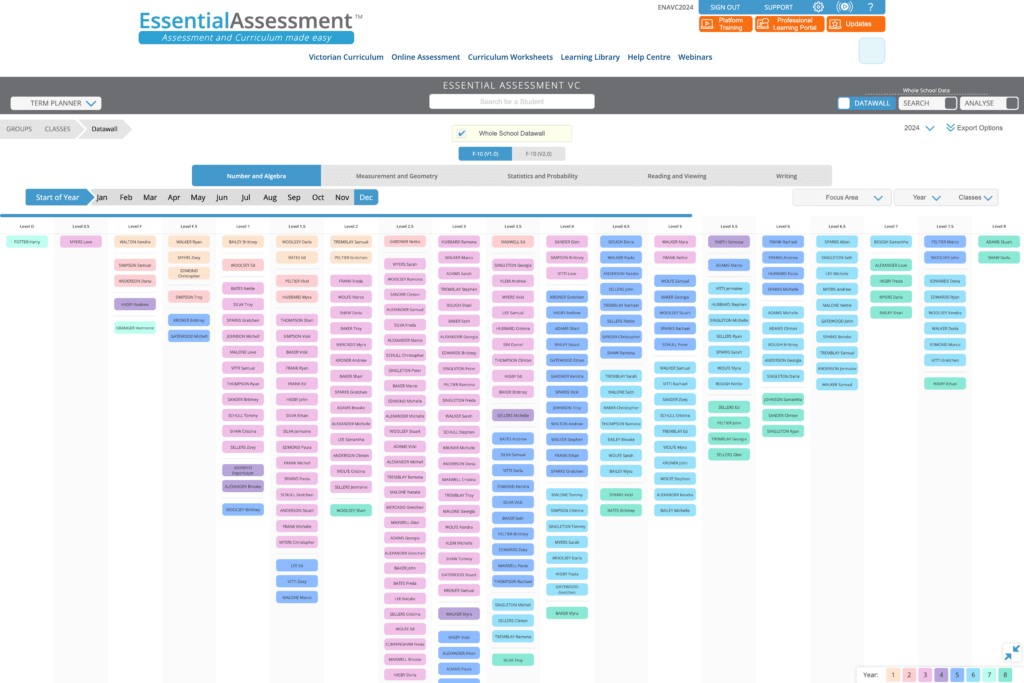
Task: Open the Victorian Curriculum menu
Action: (346, 57)
